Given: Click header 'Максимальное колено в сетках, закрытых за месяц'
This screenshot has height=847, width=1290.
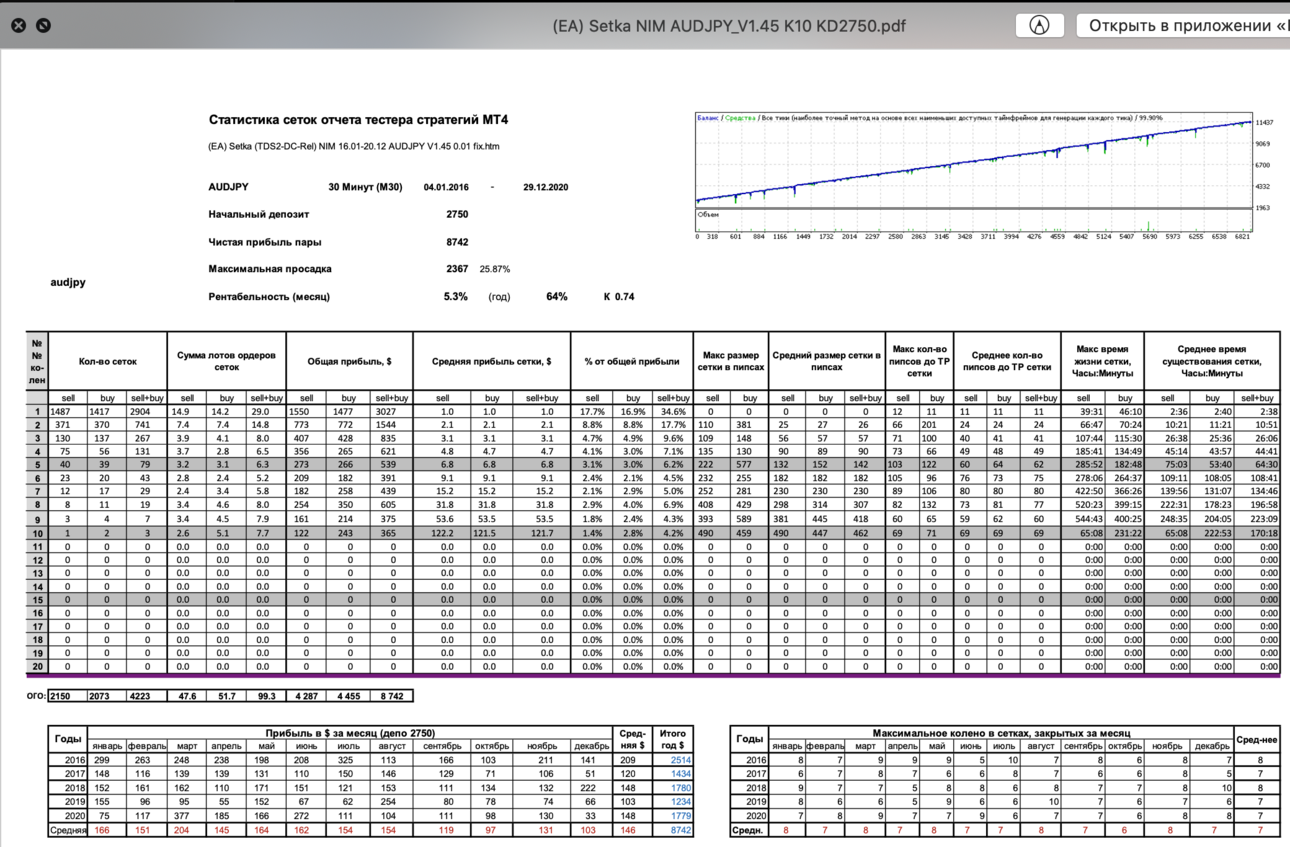Looking at the screenshot, I should [1002, 733].
